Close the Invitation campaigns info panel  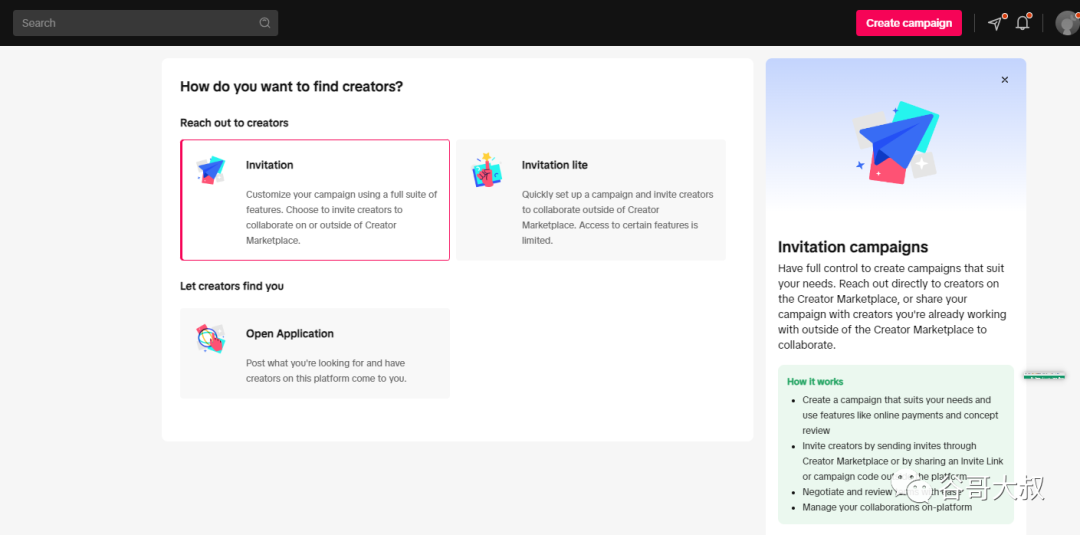tap(1005, 80)
